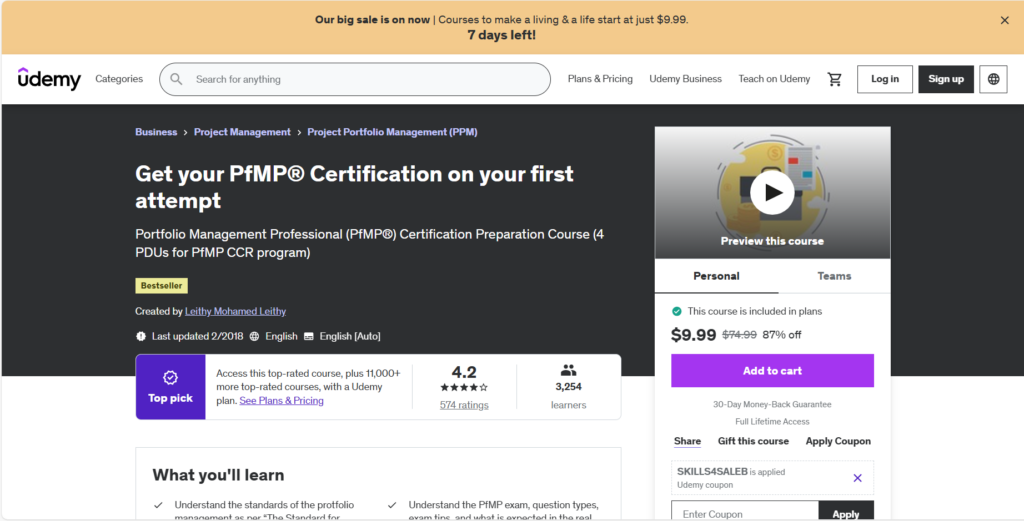Click the Log in button
The image size is (1024, 521).
pyautogui.click(x=884, y=79)
